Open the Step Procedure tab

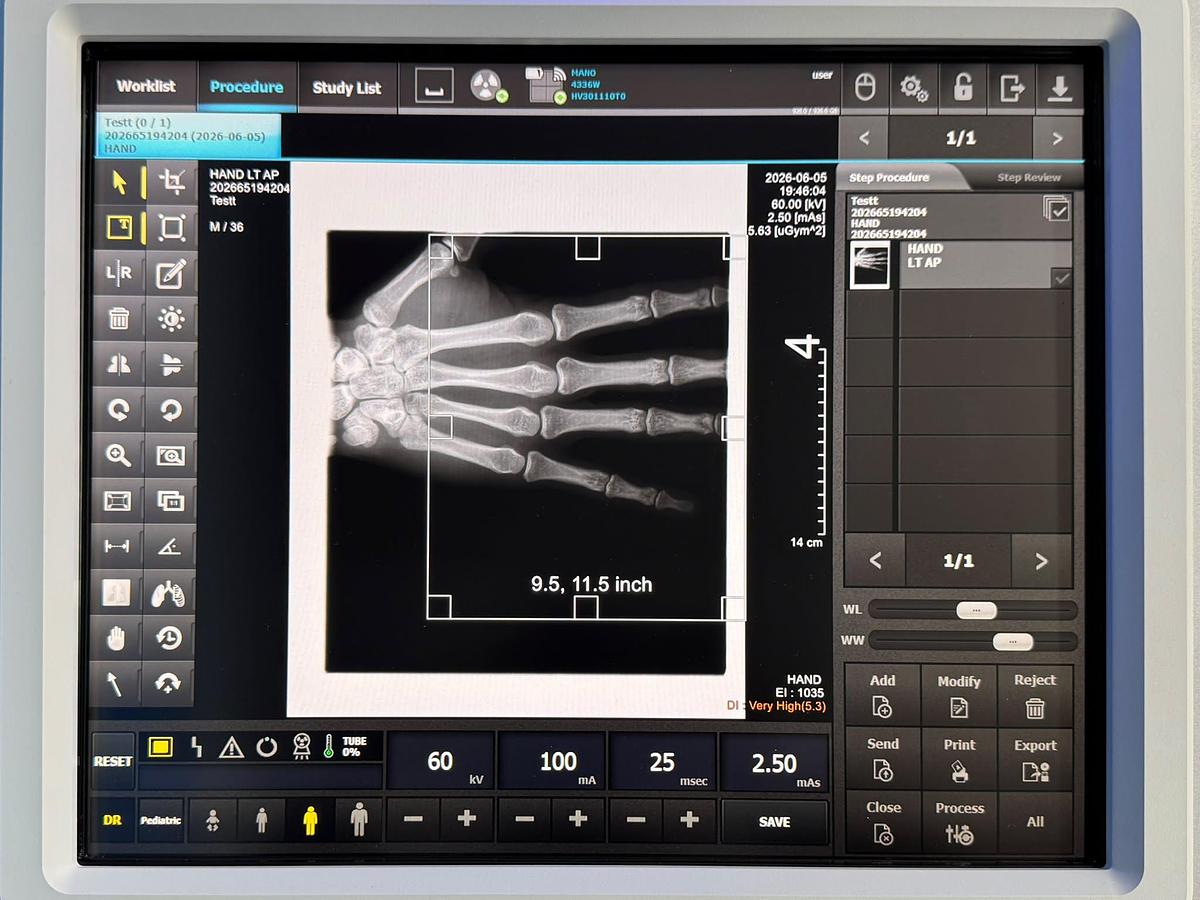889,178
